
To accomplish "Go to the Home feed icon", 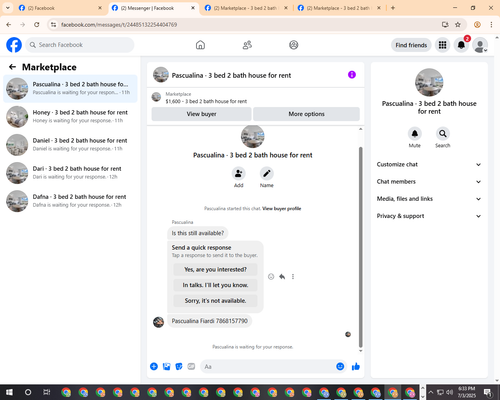I will [200, 45].
